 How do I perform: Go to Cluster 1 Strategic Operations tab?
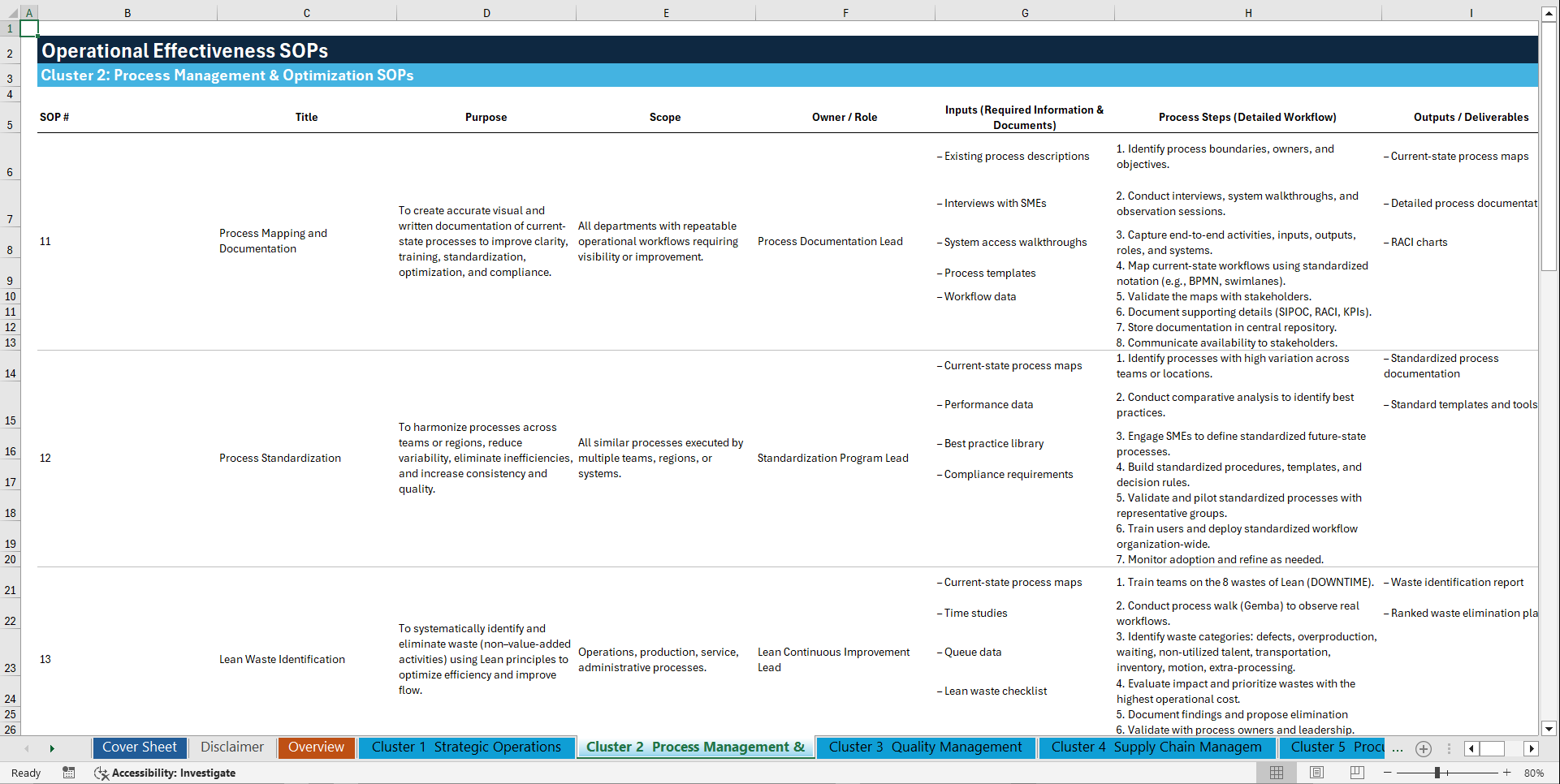pyautogui.click(x=466, y=747)
